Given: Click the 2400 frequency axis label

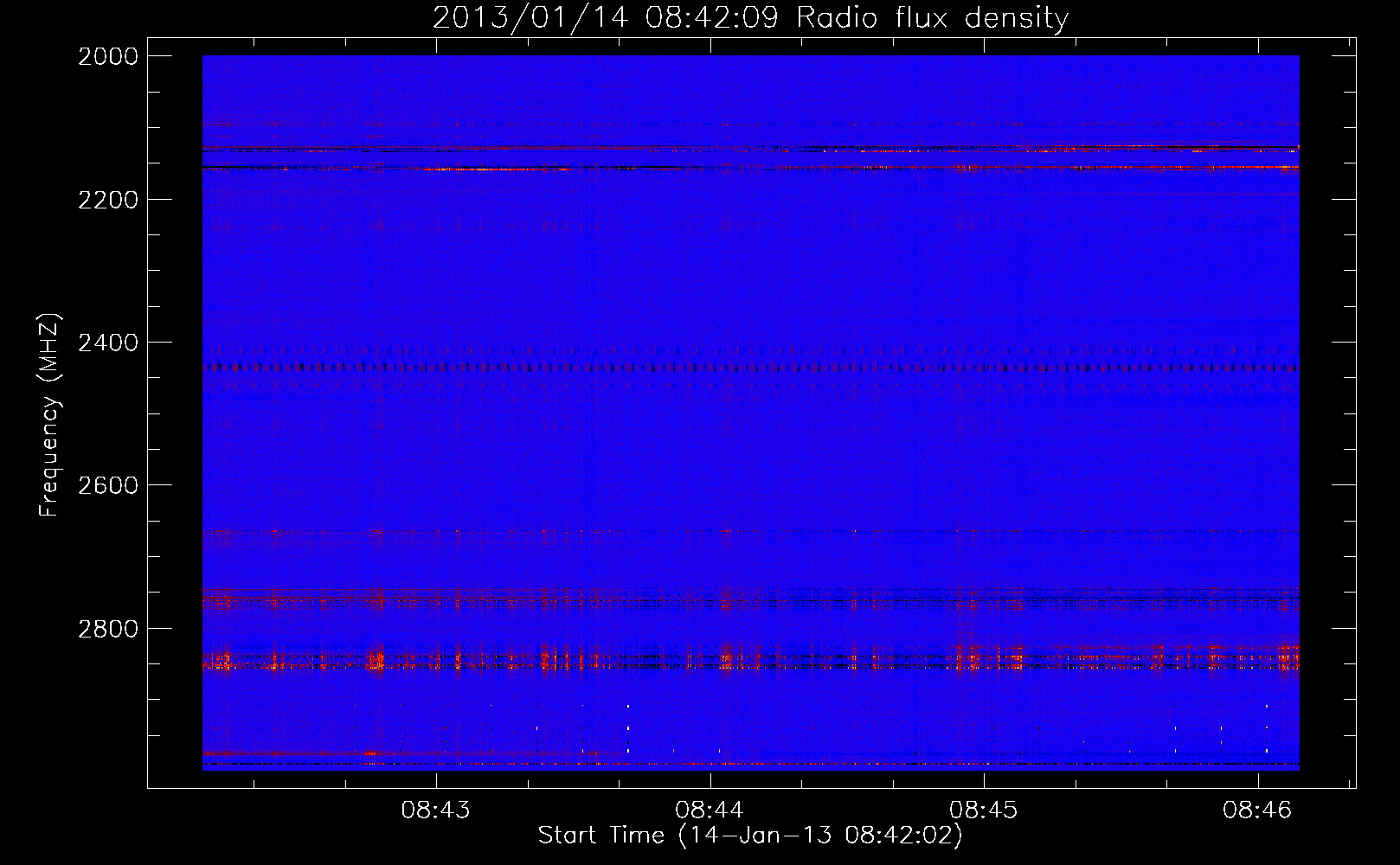Looking at the screenshot, I should 108,343.
